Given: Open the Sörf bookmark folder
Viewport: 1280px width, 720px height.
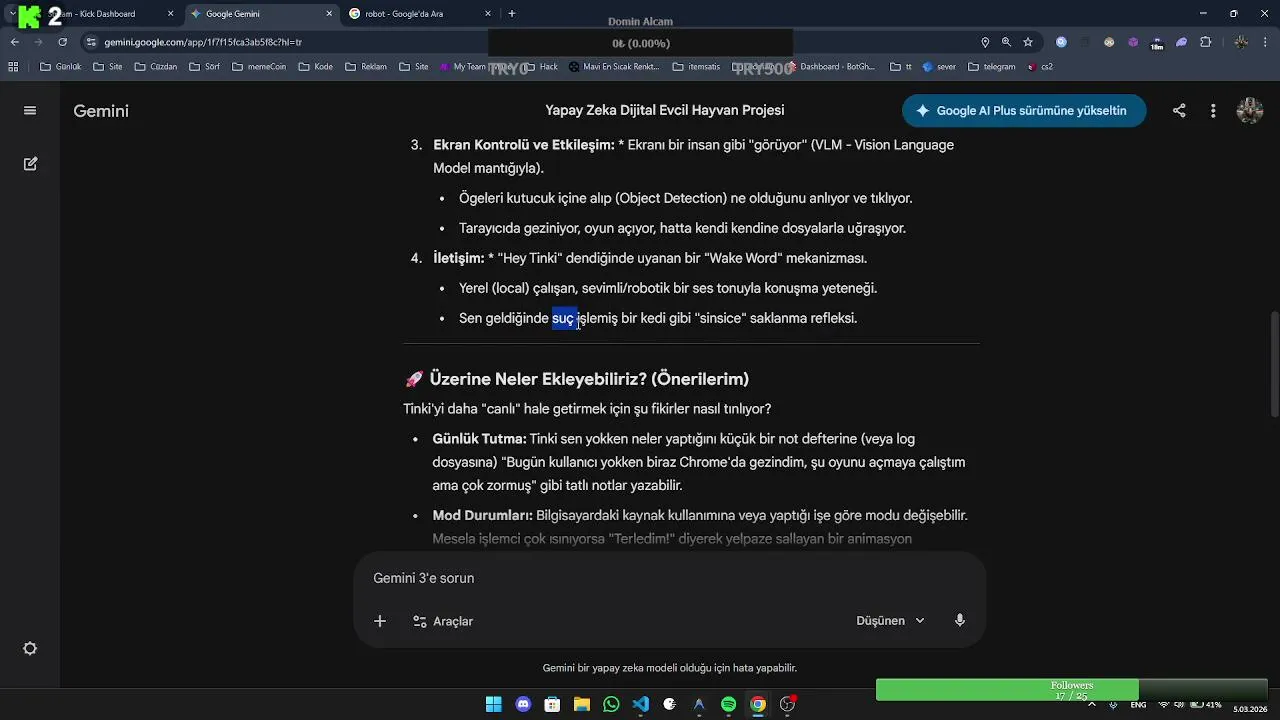Looking at the screenshot, I should point(204,67).
